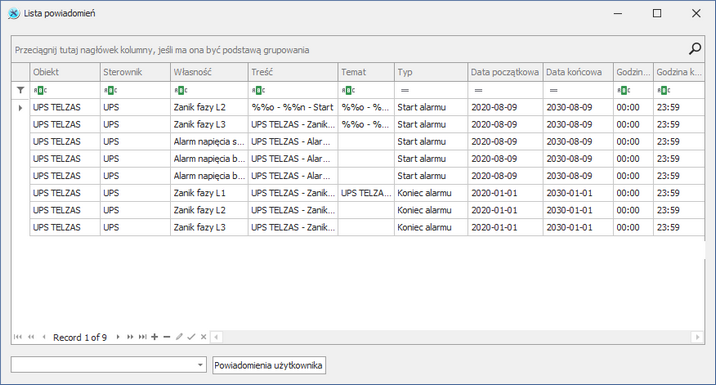Click Powiadomienia użytkownika button
Image resolution: width=716 pixels, height=385 pixels.
[269, 365]
